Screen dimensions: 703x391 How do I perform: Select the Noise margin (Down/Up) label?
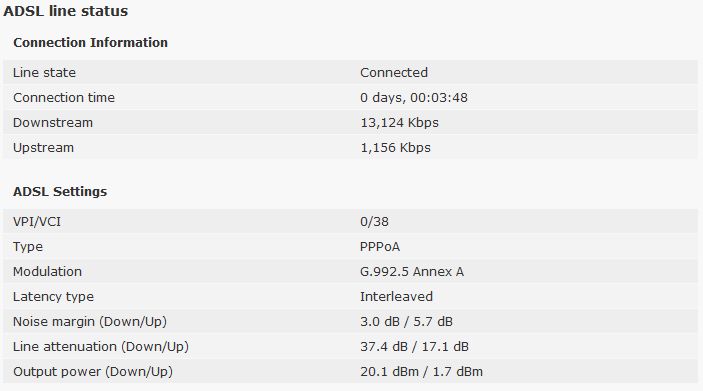pyautogui.click(x=90, y=321)
